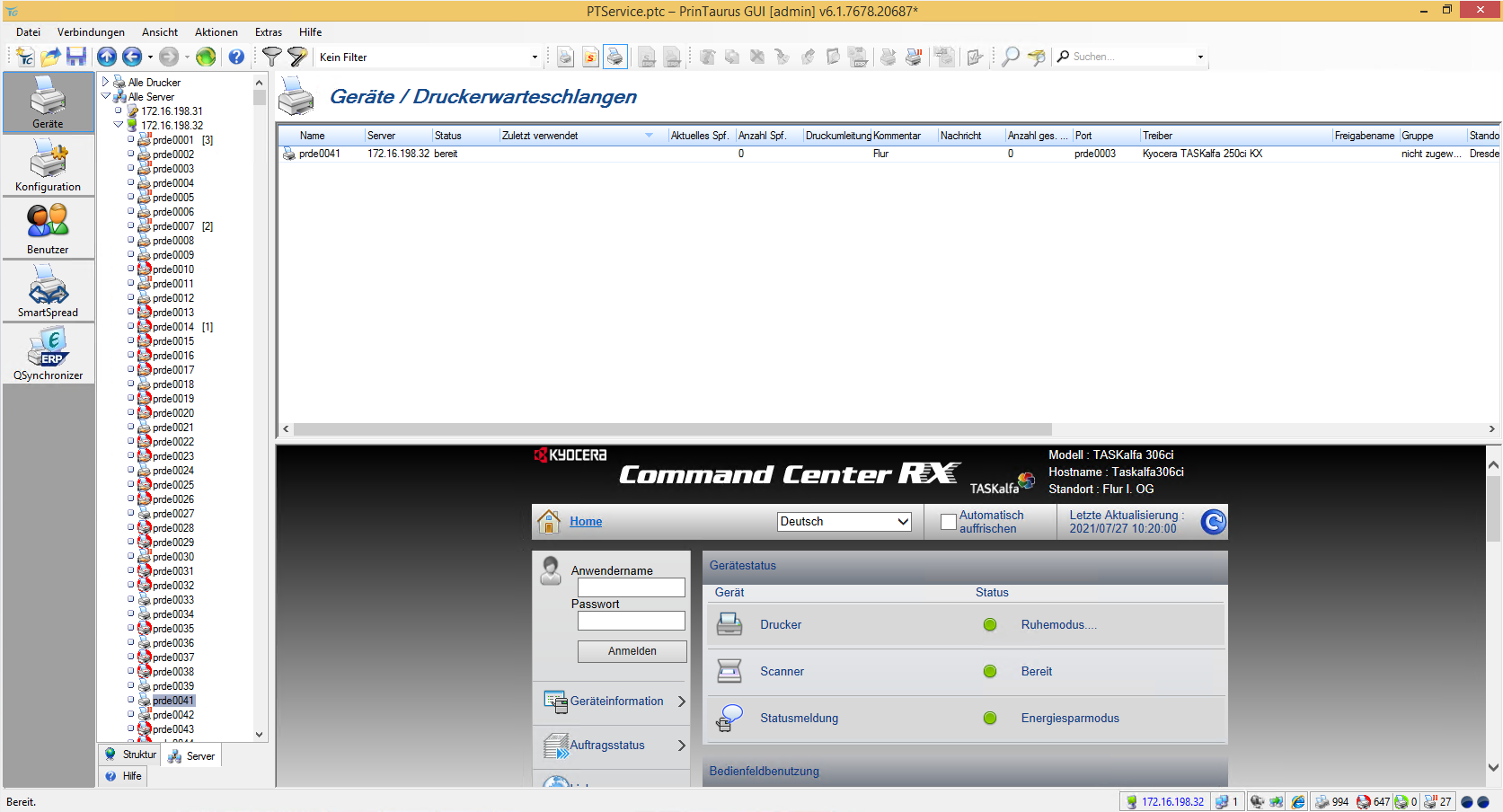Click the open folder toolbar icon
This screenshot has width=1503, height=812.
51,57
